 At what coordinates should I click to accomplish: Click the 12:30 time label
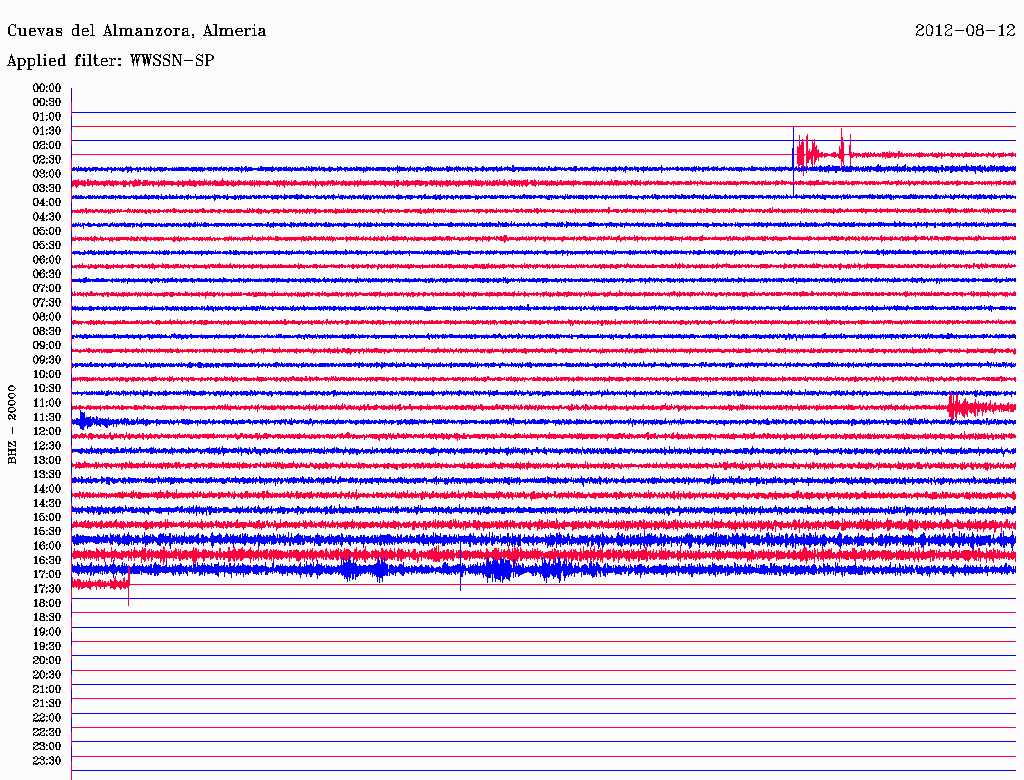point(47,446)
